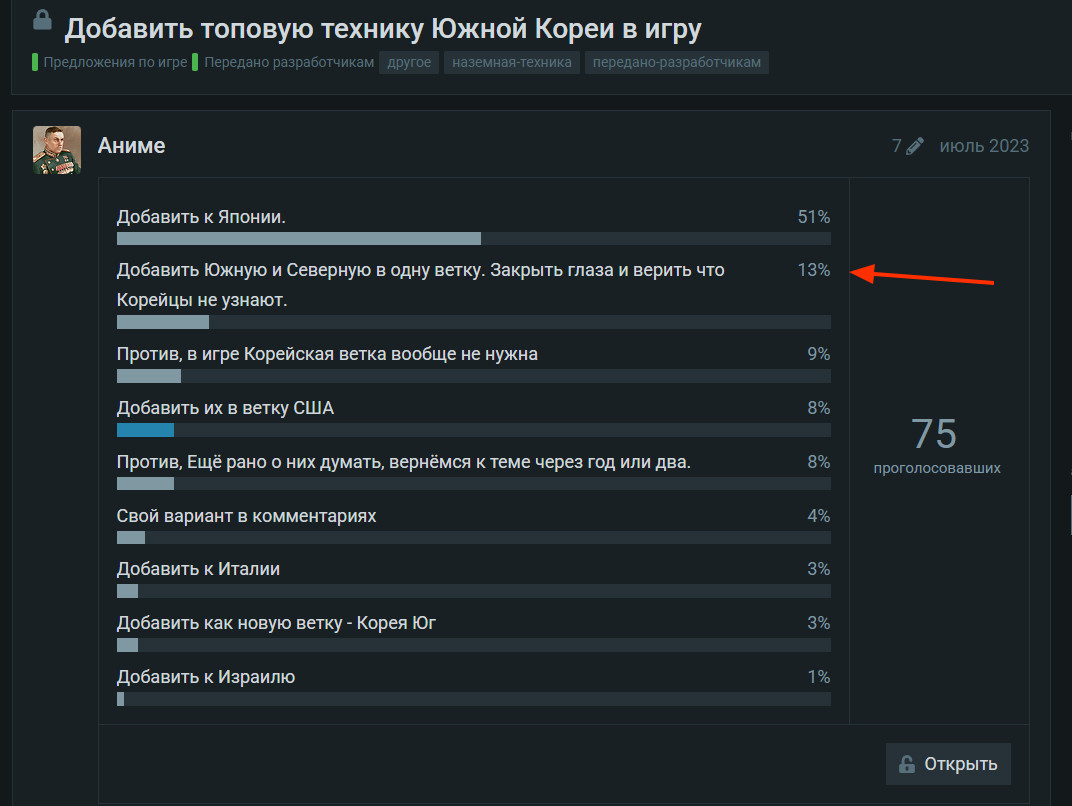
Task: Click the 75 проголосовавших voter count
Action: (x=935, y=446)
